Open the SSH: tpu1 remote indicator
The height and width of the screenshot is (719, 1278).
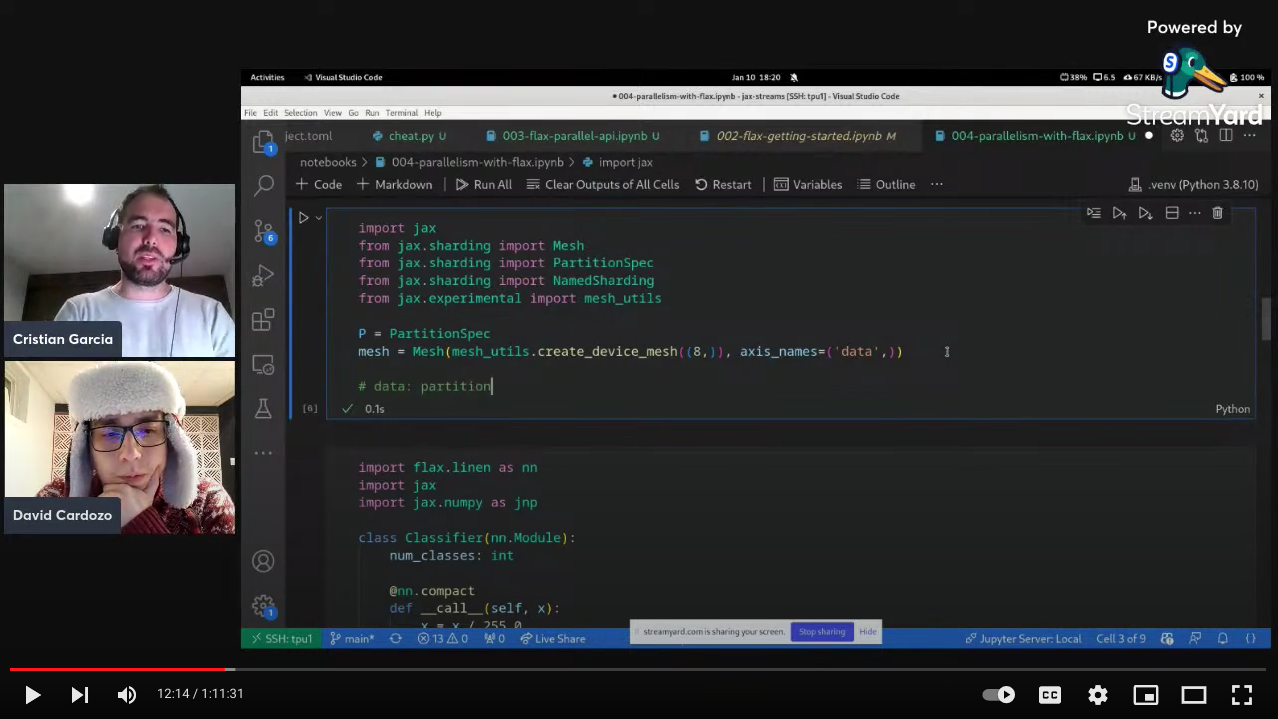[281, 638]
